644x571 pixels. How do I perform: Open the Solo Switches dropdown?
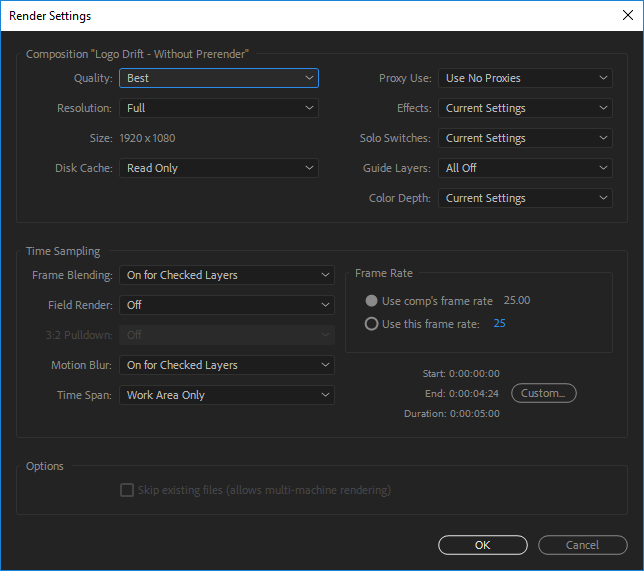525,138
